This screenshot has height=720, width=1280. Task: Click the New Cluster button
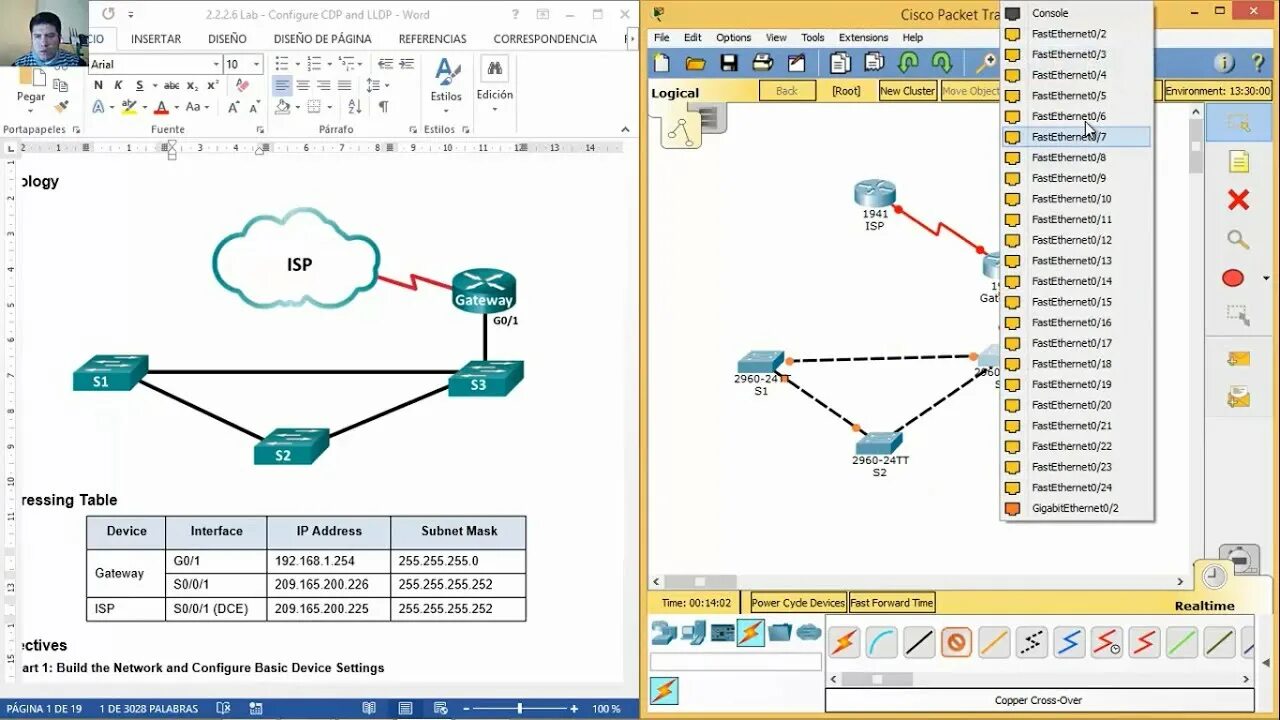907,91
